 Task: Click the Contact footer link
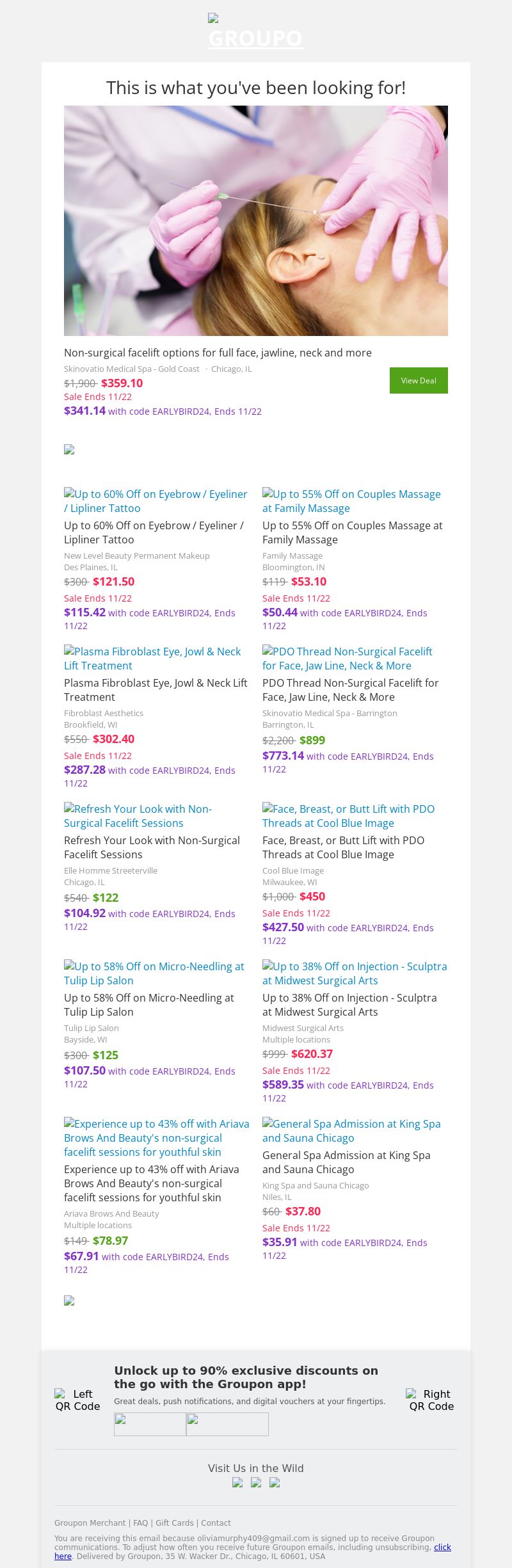tap(216, 1523)
